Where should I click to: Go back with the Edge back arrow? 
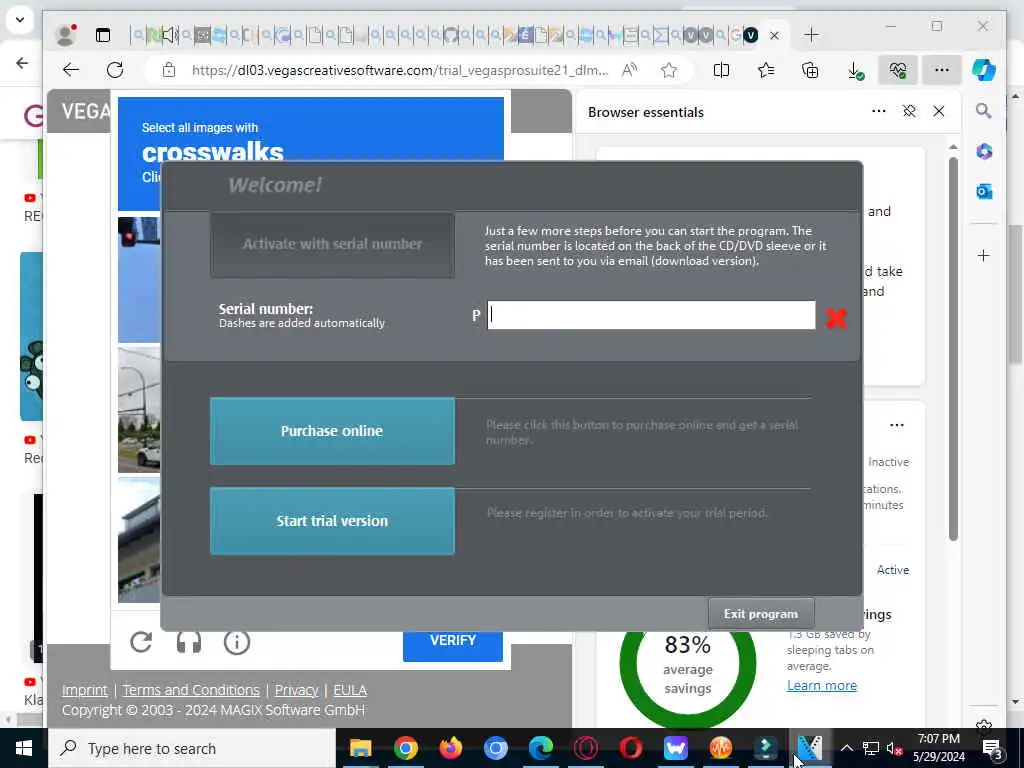pos(71,70)
